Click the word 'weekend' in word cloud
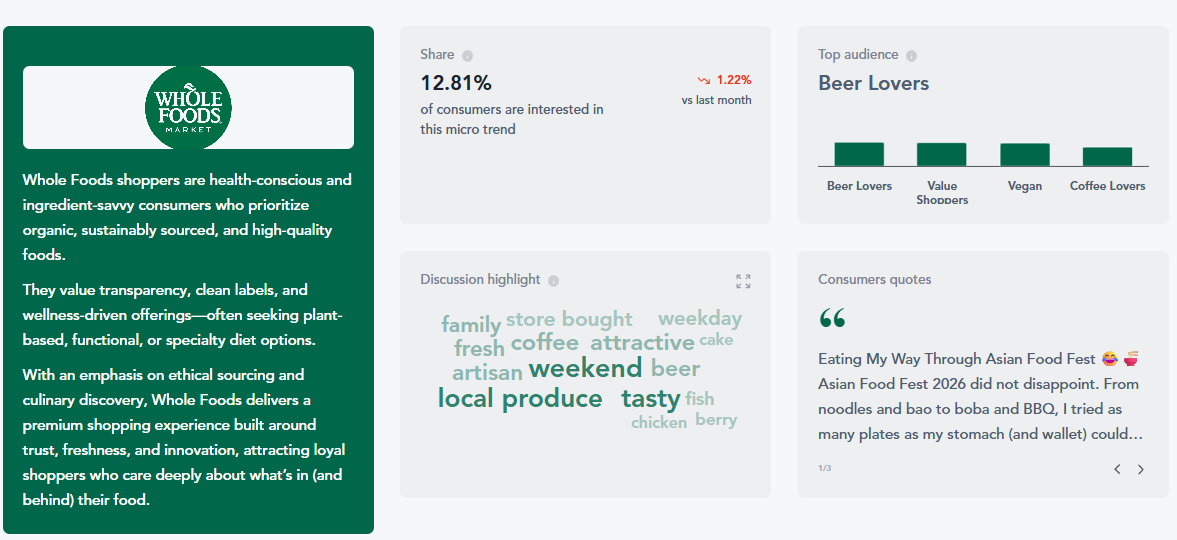The width and height of the screenshot is (1177, 540). [x=585, y=369]
